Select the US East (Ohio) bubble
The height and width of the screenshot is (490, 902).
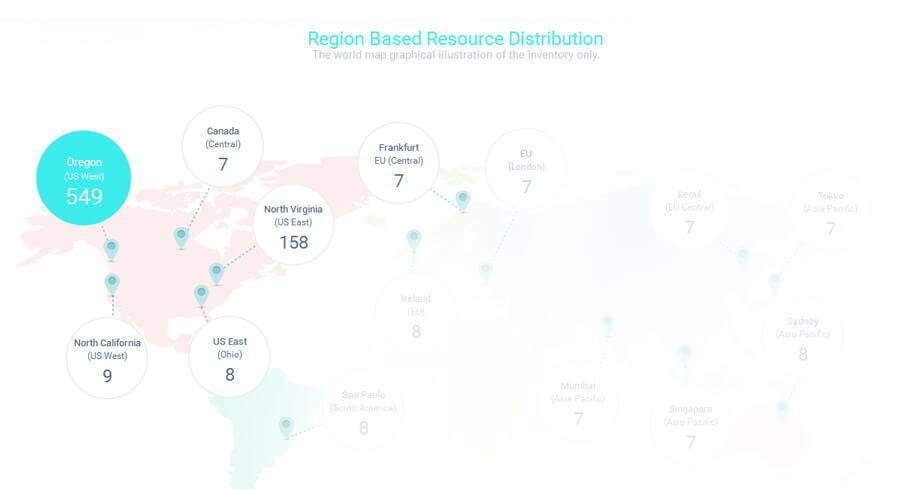click(x=230, y=357)
